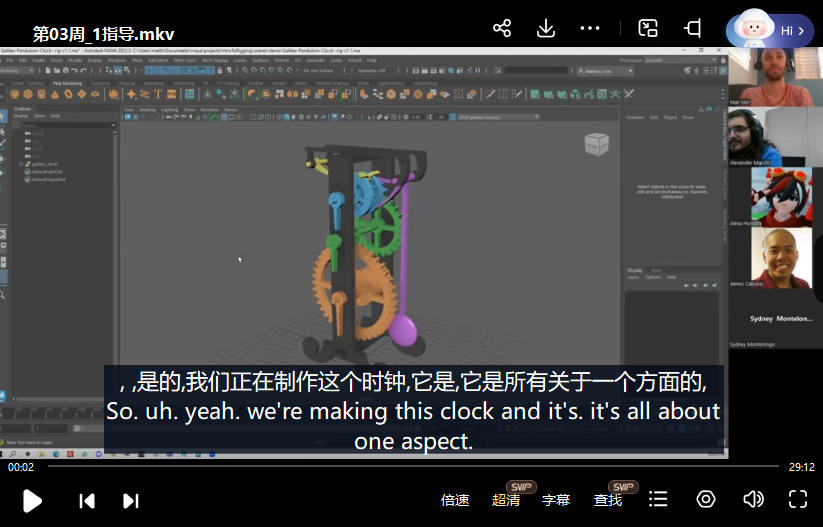Click the rotate screen icon beside Hi
The width and height of the screenshot is (823, 527).
[692, 28]
